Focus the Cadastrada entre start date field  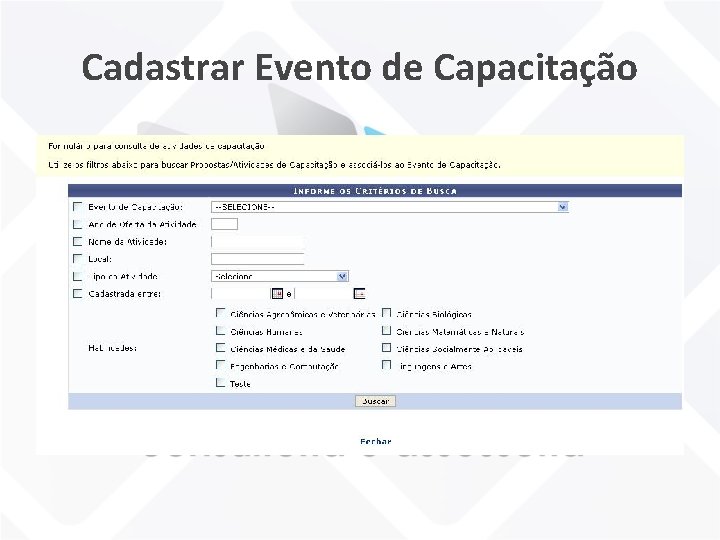241,293
